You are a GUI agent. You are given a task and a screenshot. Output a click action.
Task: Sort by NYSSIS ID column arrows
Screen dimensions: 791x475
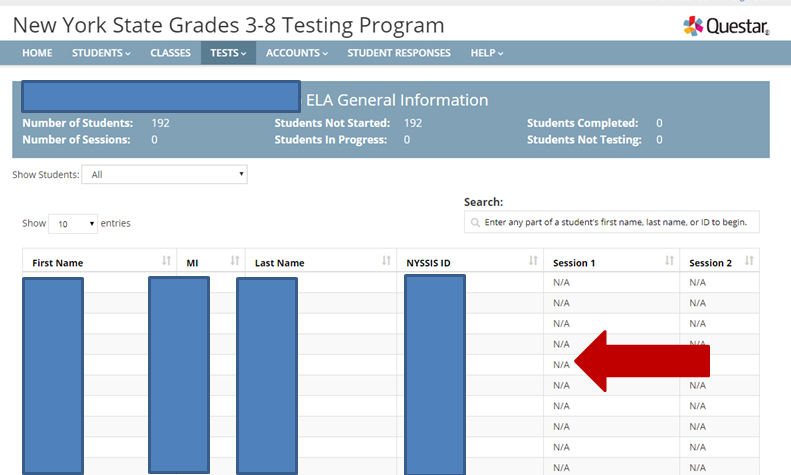[533, 261]
